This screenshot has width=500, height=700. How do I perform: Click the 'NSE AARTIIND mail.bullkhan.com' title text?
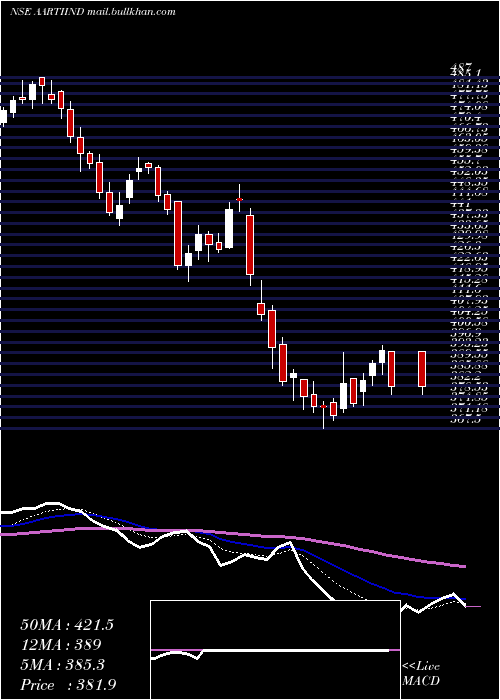(92, 12)
